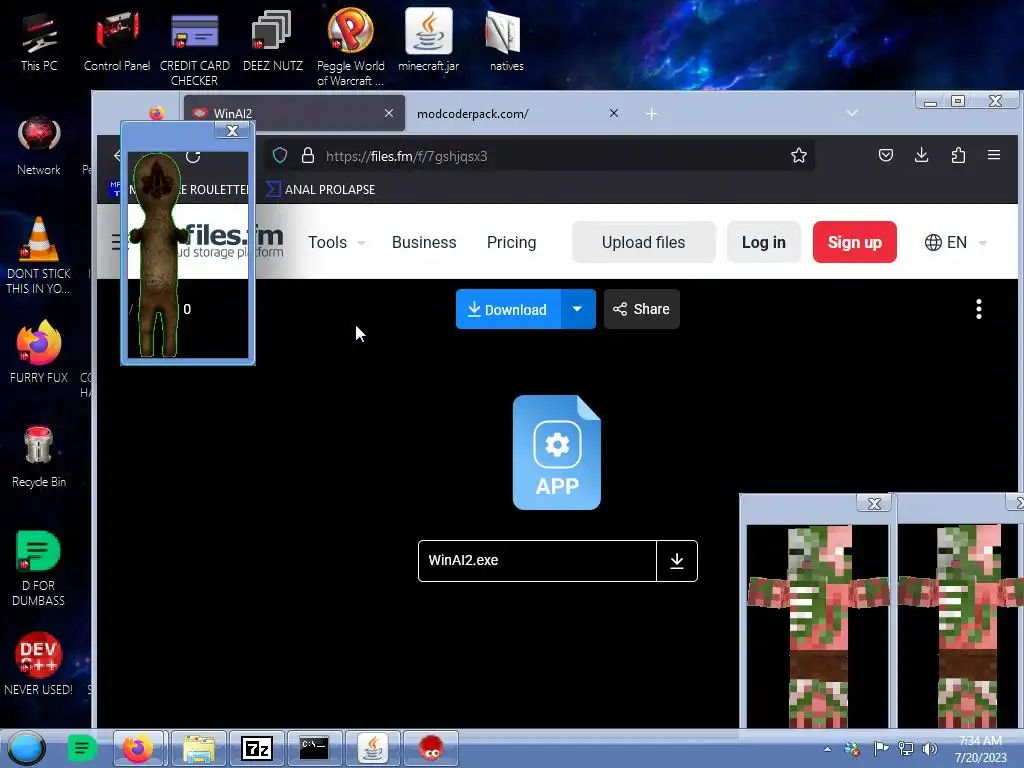Image resolution: width=1024 pixels, height=768 pixels.
Task: Open ANAL PROLAPSE bookmark
Action: (321, 189)
